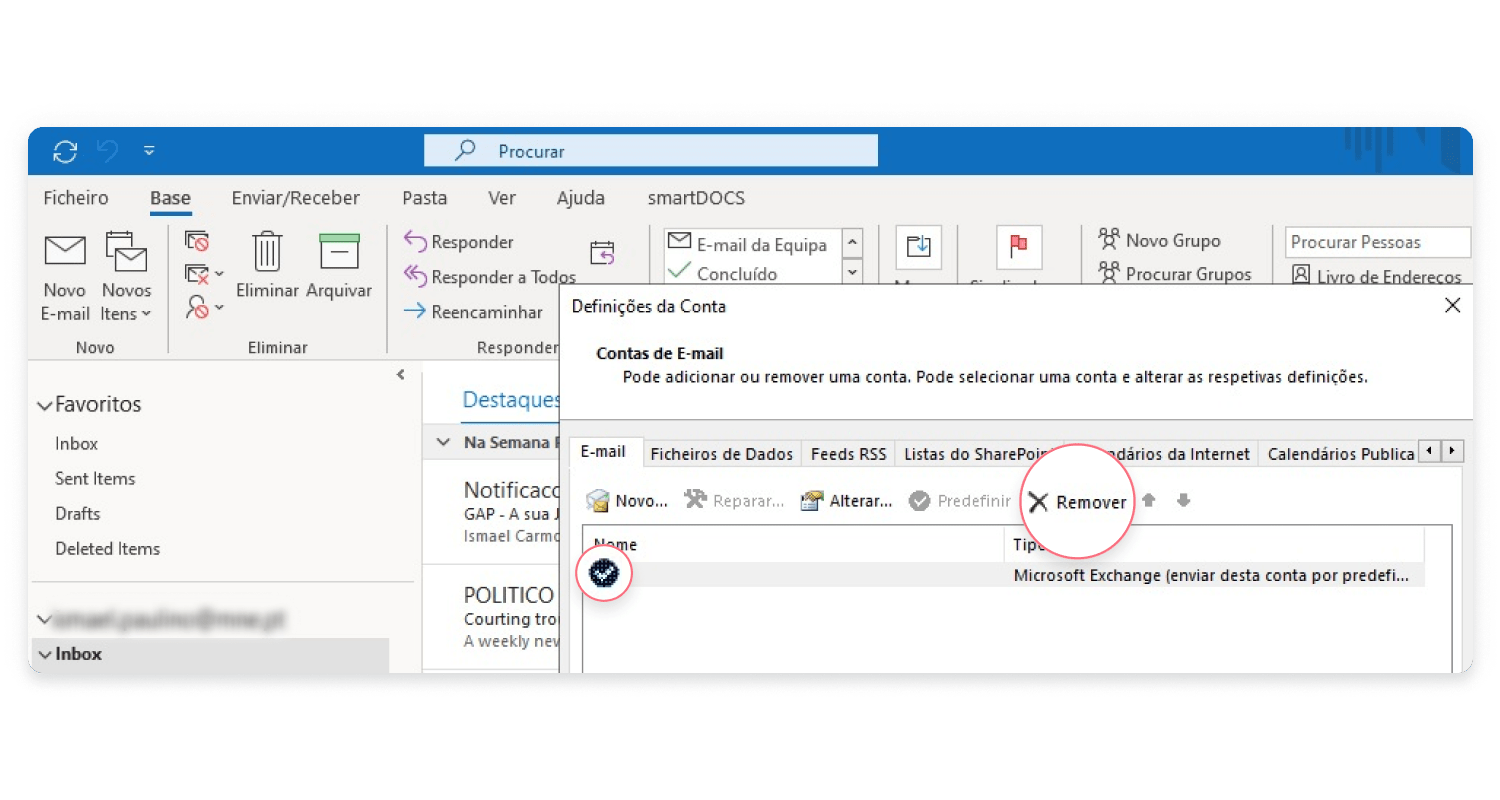
Task: Switch to Calendários Publicados tab
Action: 1340,454
